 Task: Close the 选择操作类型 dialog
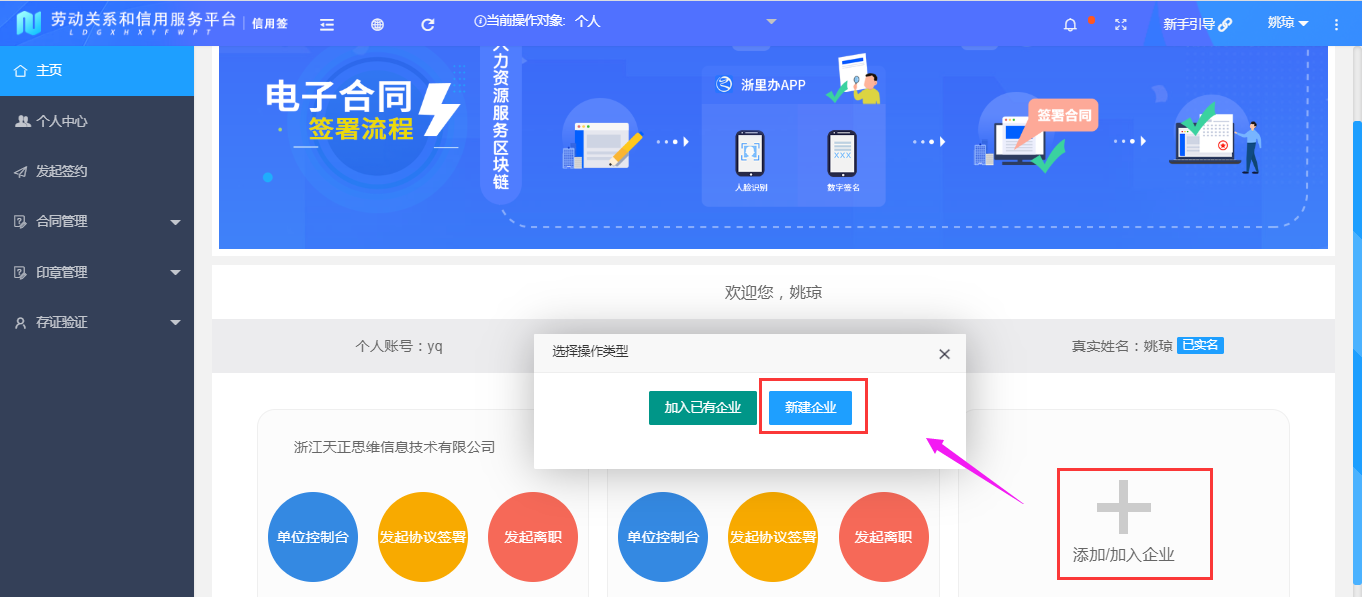pos(944,354)
